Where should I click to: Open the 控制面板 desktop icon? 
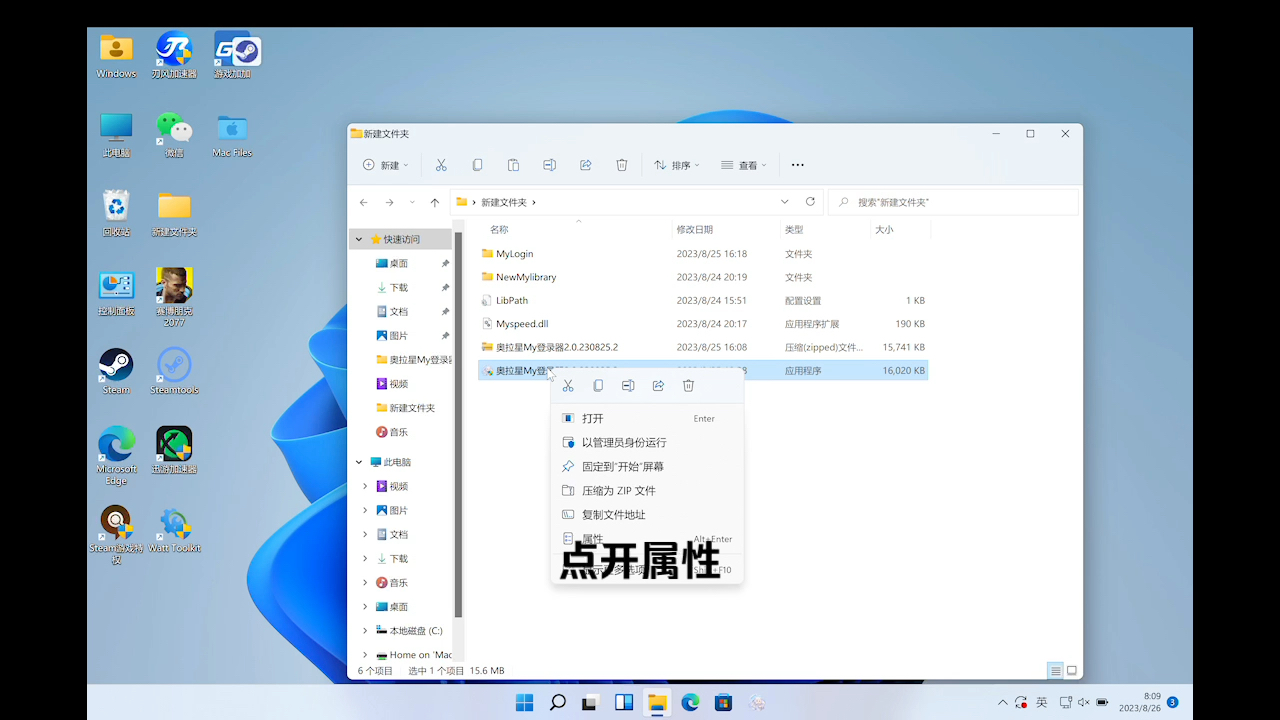(x=116, y=292)
